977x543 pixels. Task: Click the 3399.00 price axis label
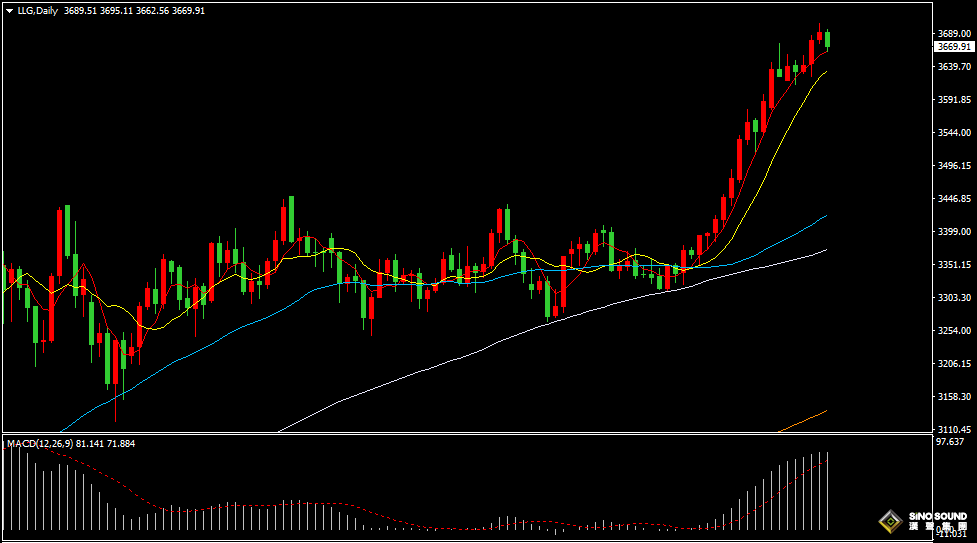(954, 232)
